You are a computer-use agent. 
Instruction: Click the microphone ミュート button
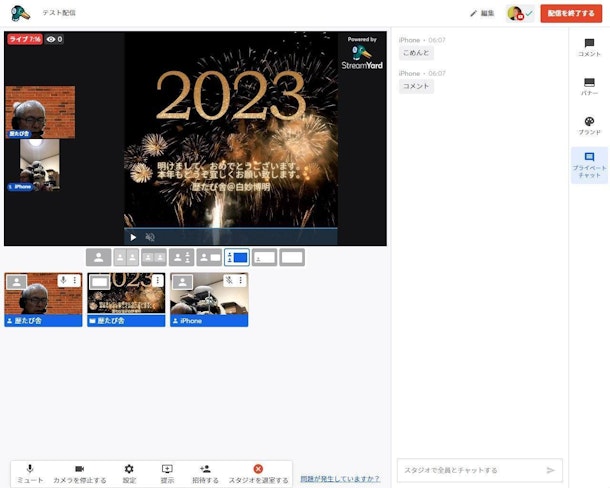[30, 472]
